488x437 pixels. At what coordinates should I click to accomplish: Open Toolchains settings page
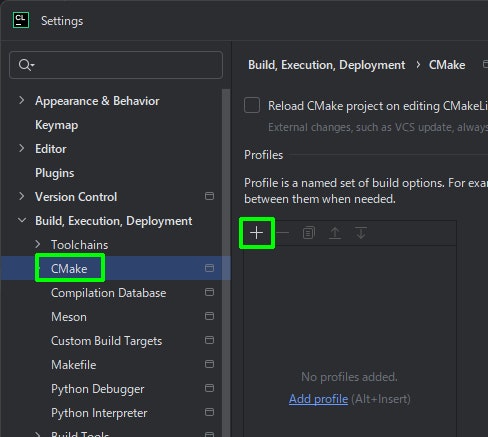[x=79, y=245]
